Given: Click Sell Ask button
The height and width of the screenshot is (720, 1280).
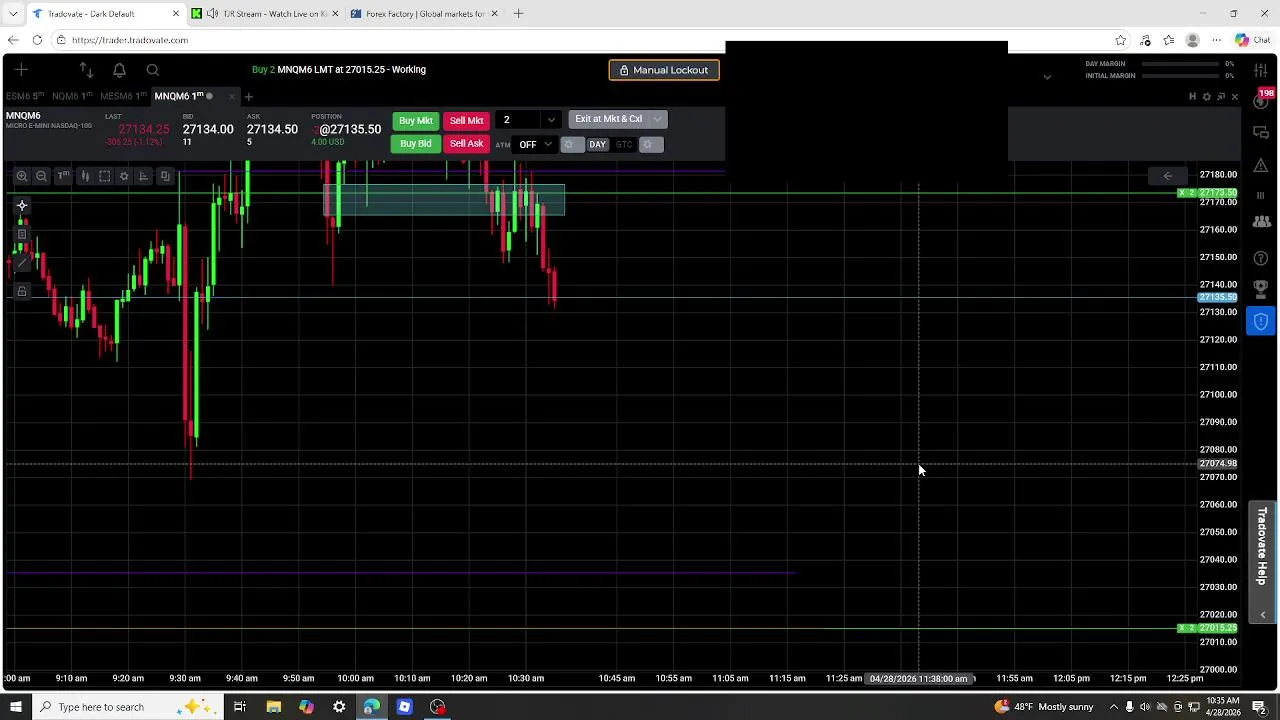Looking at the screenshot, I should click(x=466, y=144).
